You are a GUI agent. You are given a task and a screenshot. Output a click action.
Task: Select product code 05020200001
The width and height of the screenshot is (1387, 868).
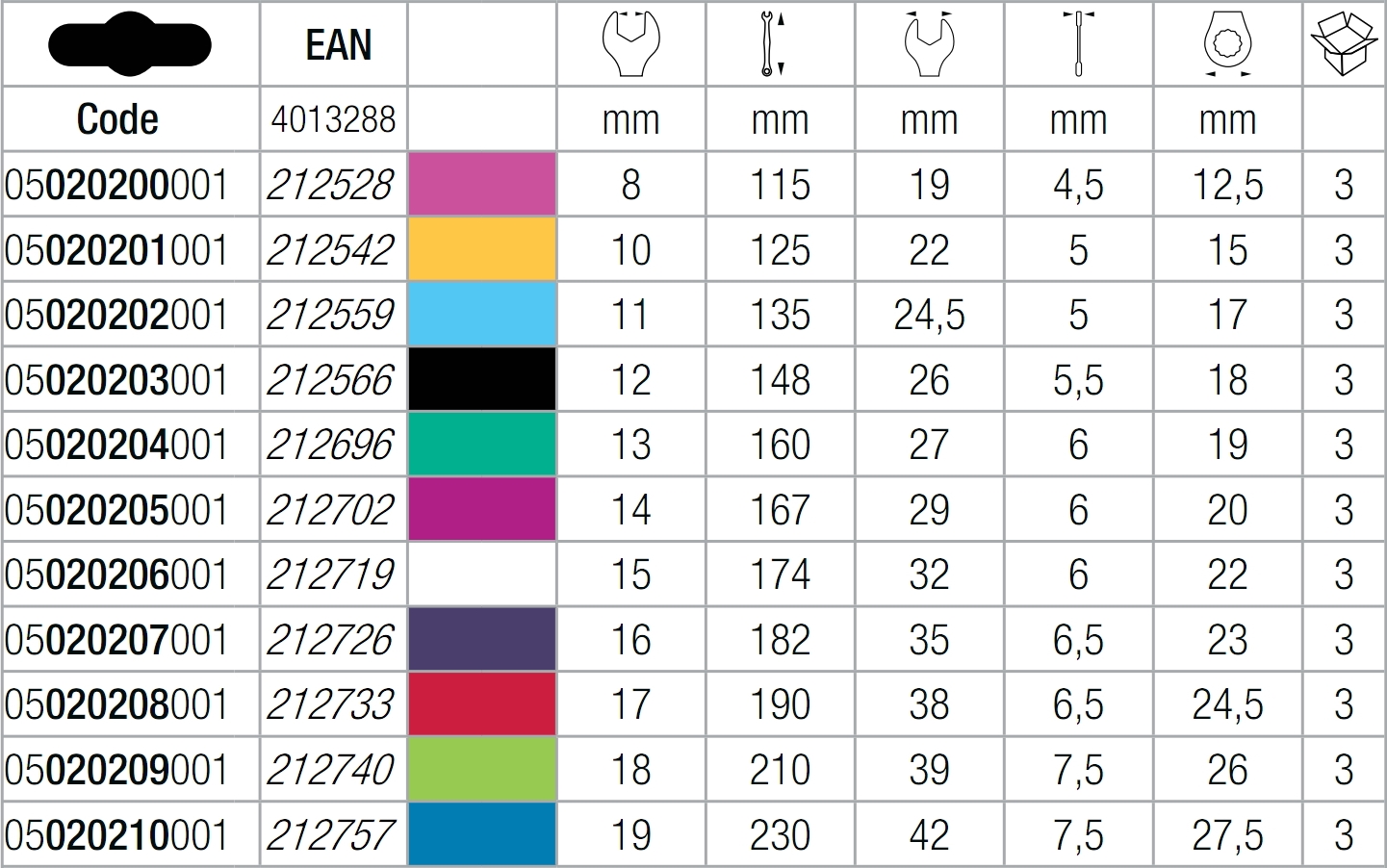pos(116,185)
